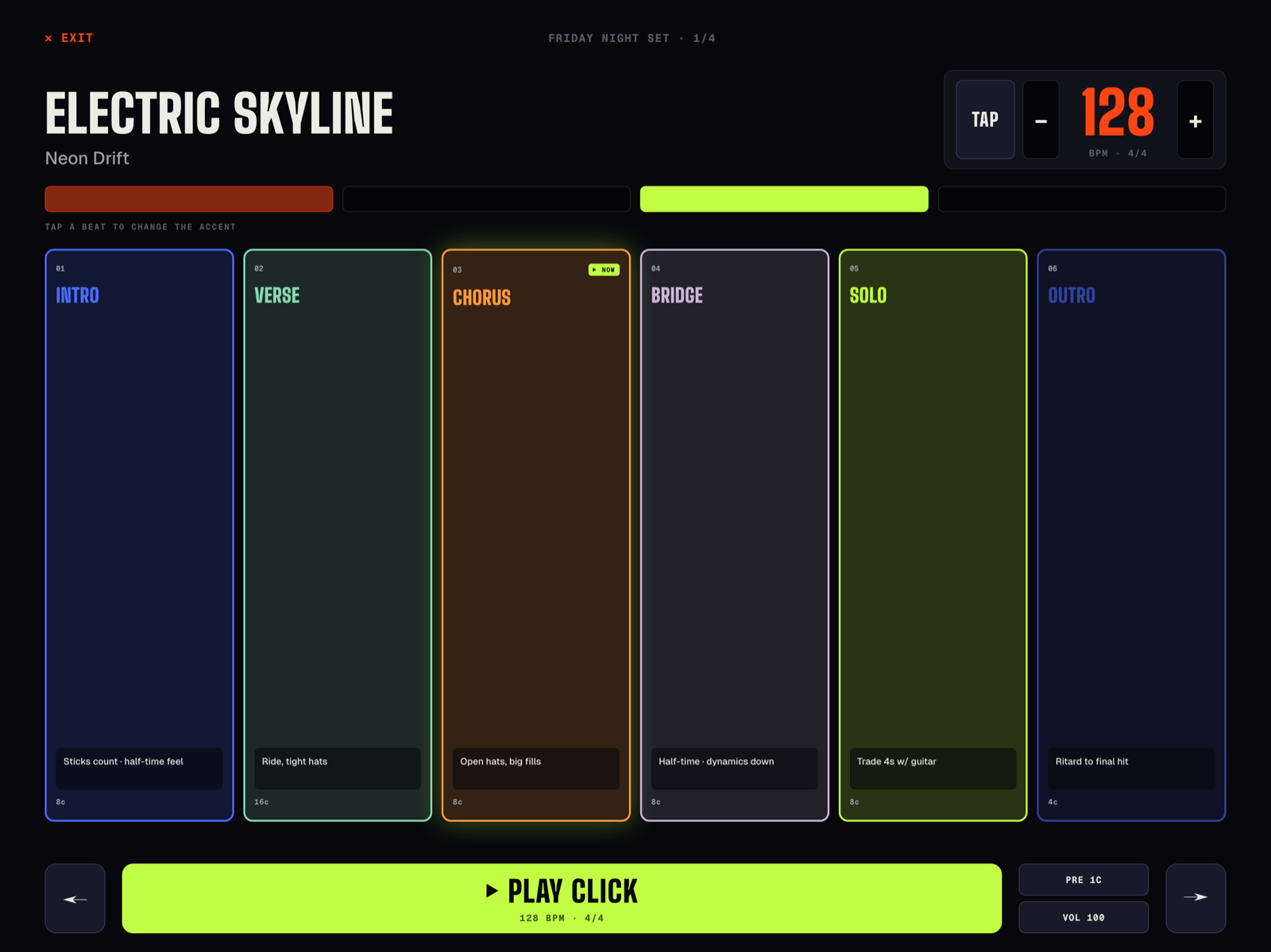Select the Bridge section card
This screenshot has width=1271, height=952.
[x=735, y=535]
